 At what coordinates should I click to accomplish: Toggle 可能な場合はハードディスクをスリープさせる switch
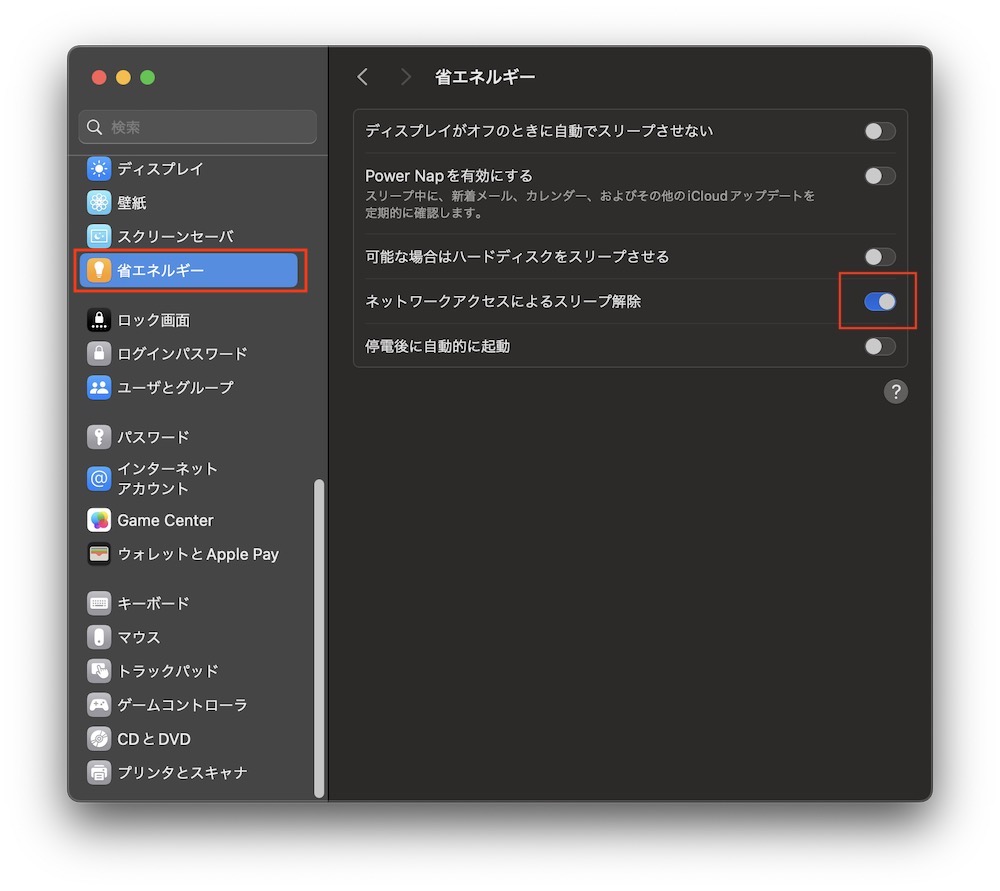point(879,257)
